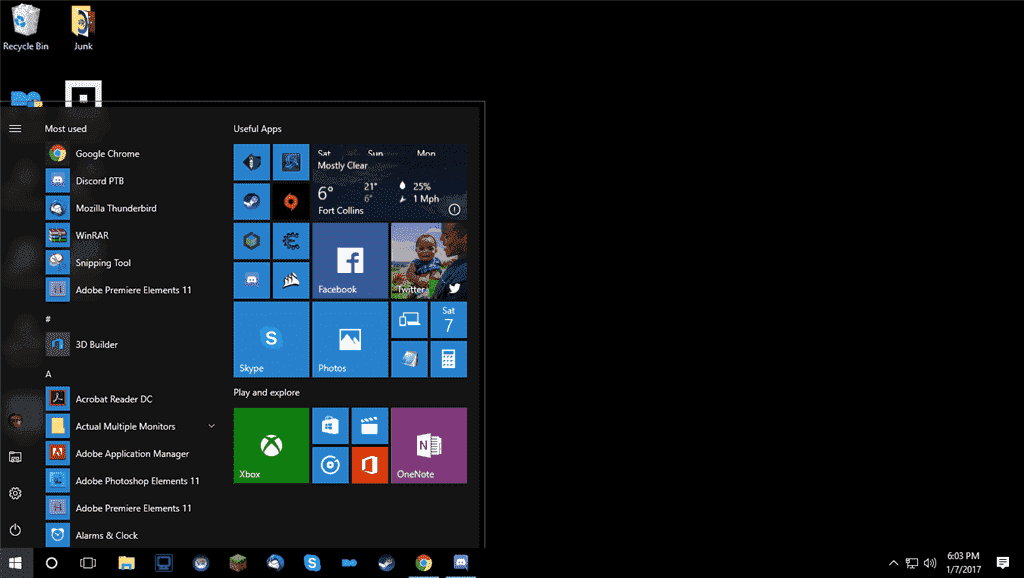The width and height of the screenshot is (1024, 578).
Task: Open Connect devices tile next to calendar
Action: pos(409,319)
